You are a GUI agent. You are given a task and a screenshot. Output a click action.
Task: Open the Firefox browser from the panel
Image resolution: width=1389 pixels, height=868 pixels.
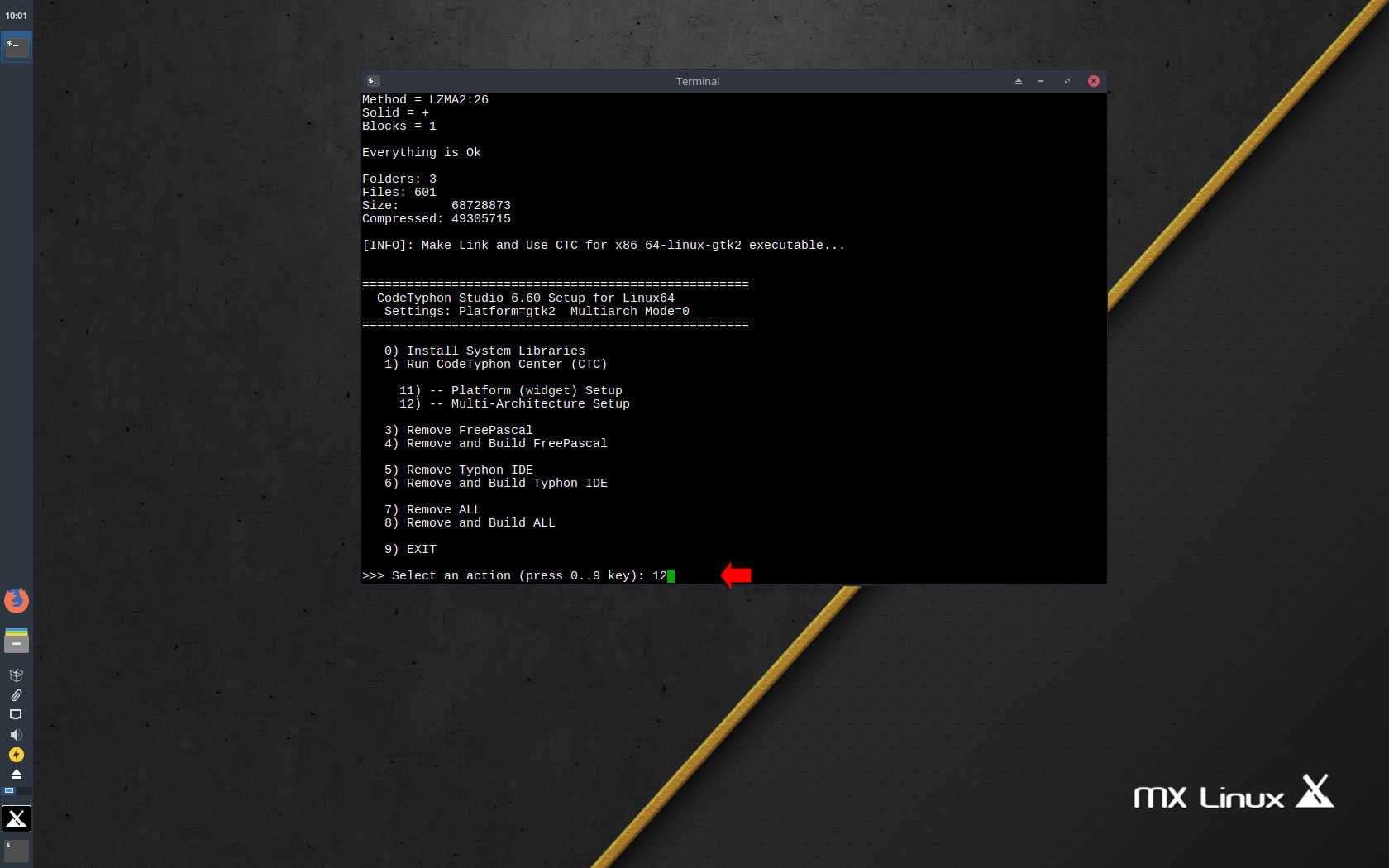17,600
